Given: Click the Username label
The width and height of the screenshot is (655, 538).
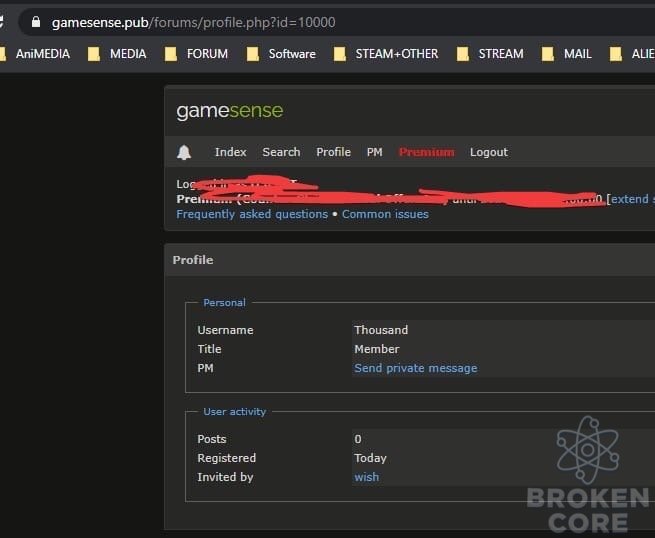Looking at the screenshot, I should pyautogui.click(x=225, y=330).
